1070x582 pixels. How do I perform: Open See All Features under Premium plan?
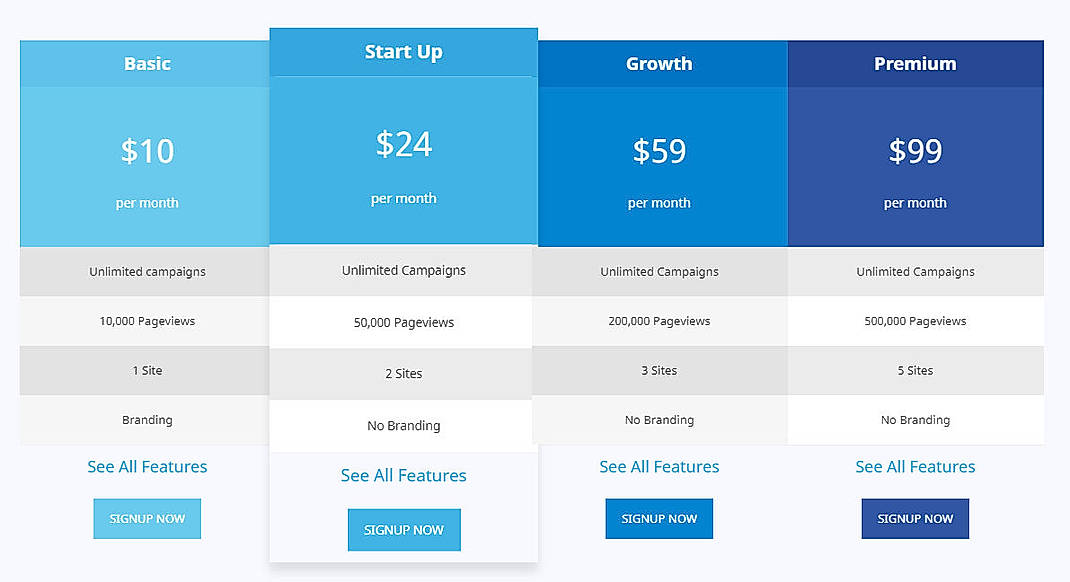[915, 466]
